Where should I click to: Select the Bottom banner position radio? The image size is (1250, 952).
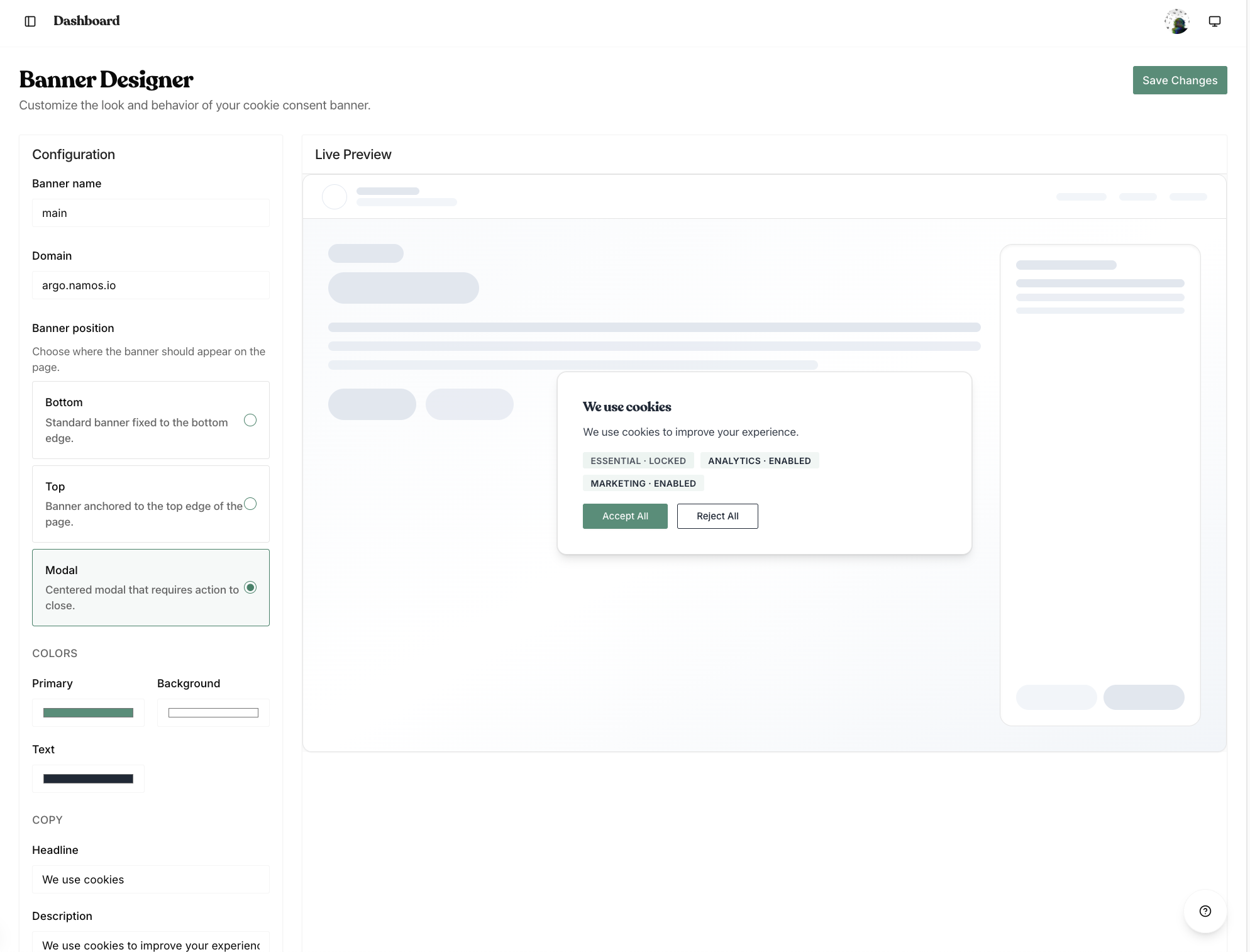click(250, 420)
